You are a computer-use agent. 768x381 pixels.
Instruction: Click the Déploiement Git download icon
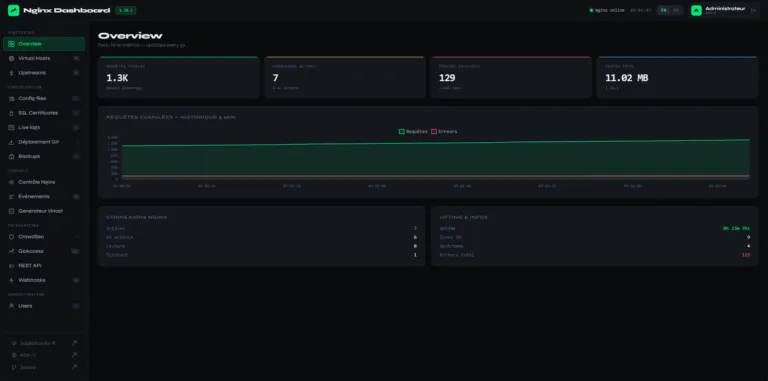pyautogui.click(x=12, y=142)
